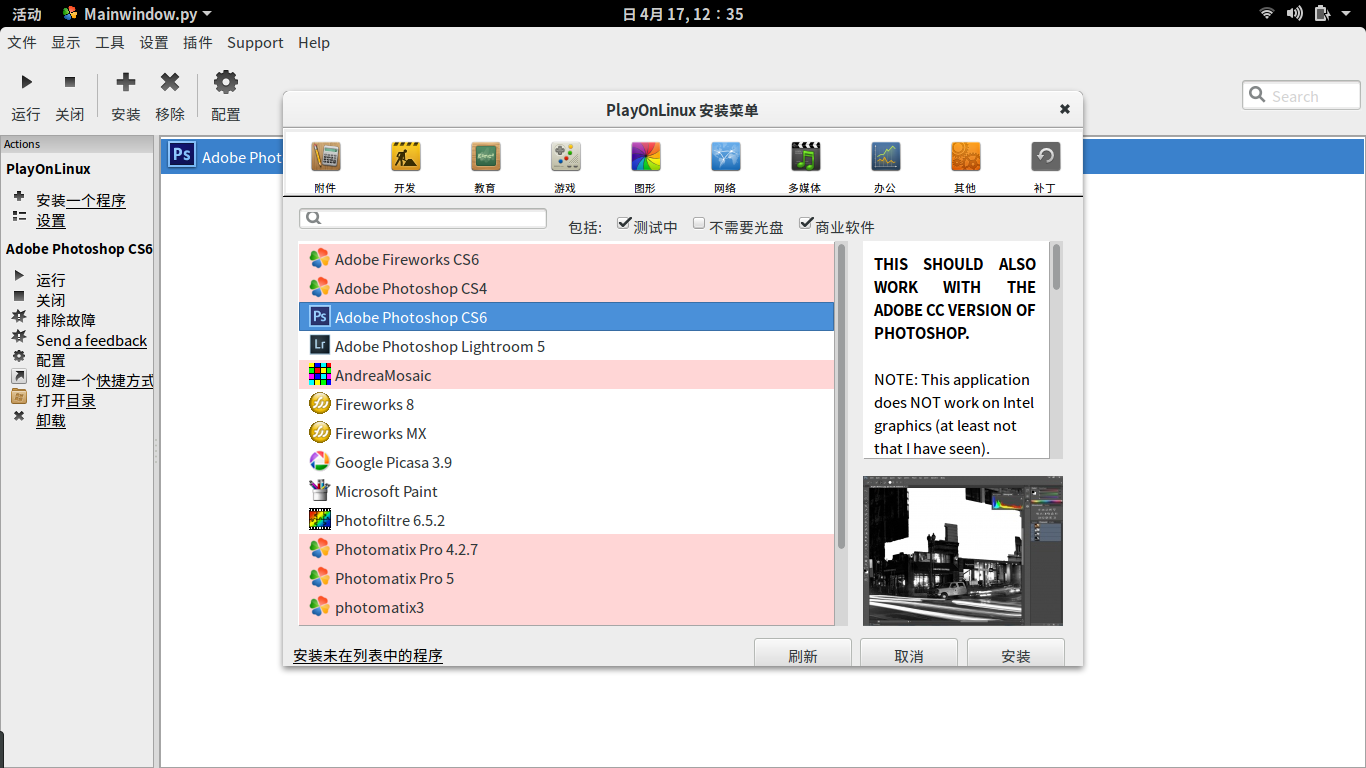Click the 配置 gear toolbar icon
The height and width of the screenshot is (768, 1366).
click(x=226, y=82)
